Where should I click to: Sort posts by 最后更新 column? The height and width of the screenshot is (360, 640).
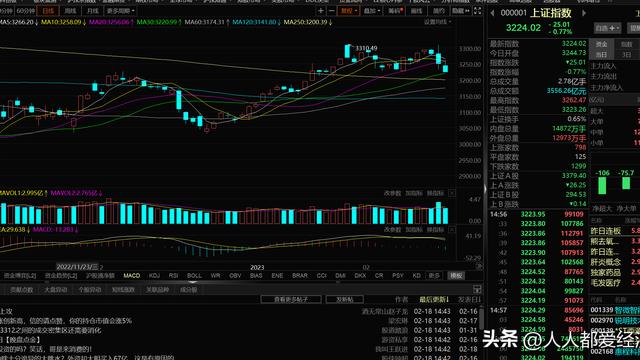tap(434, 300)
